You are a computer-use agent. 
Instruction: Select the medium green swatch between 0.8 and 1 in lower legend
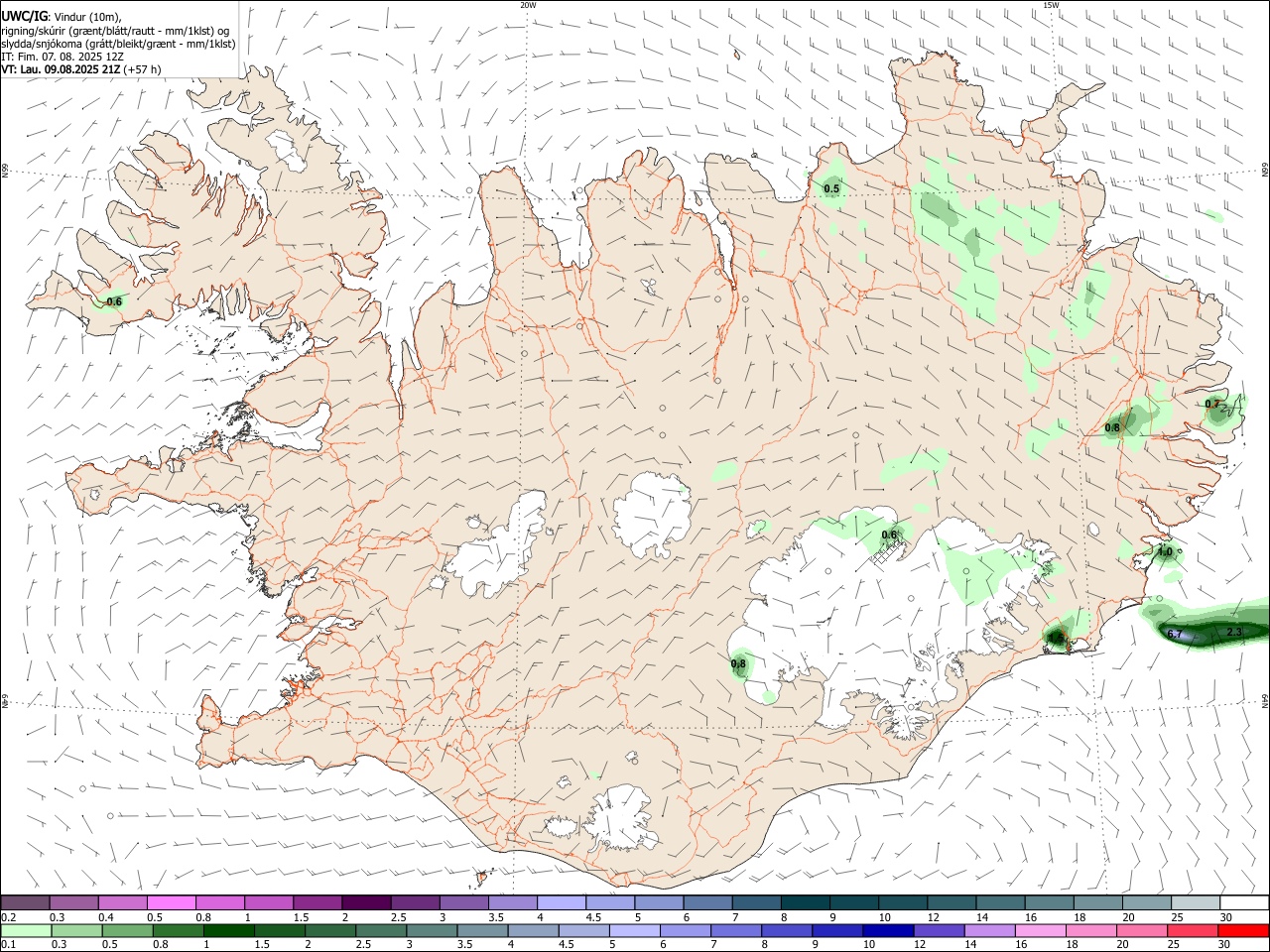179,930
